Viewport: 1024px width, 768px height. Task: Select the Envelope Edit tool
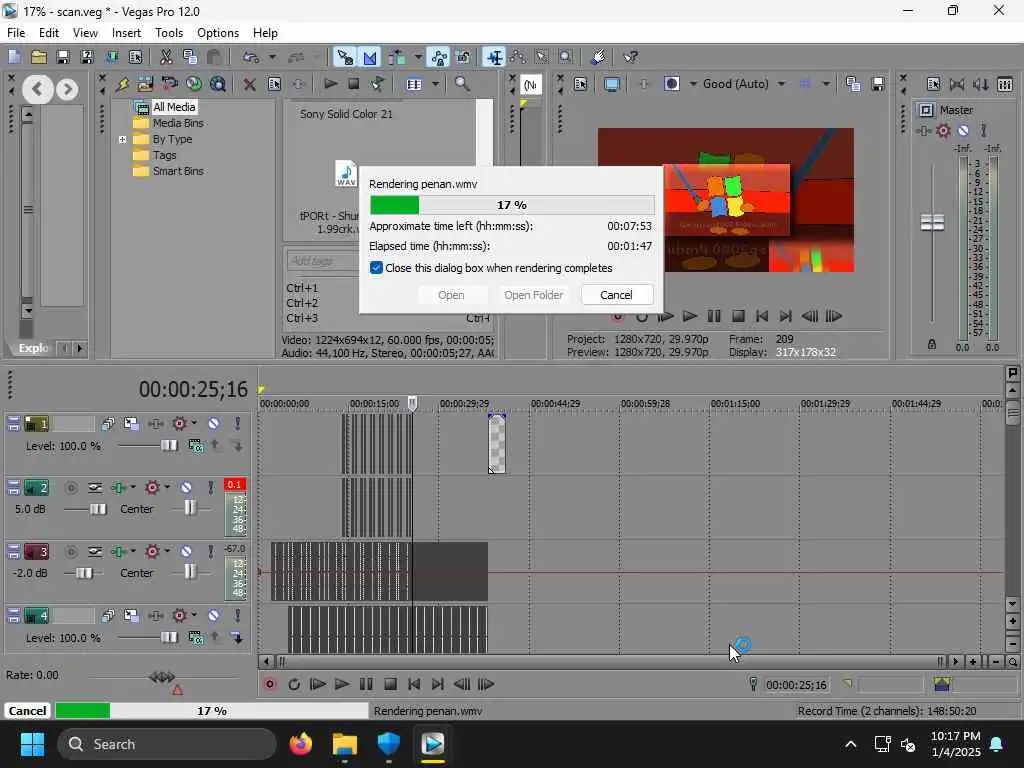click(x=518, y=57)
